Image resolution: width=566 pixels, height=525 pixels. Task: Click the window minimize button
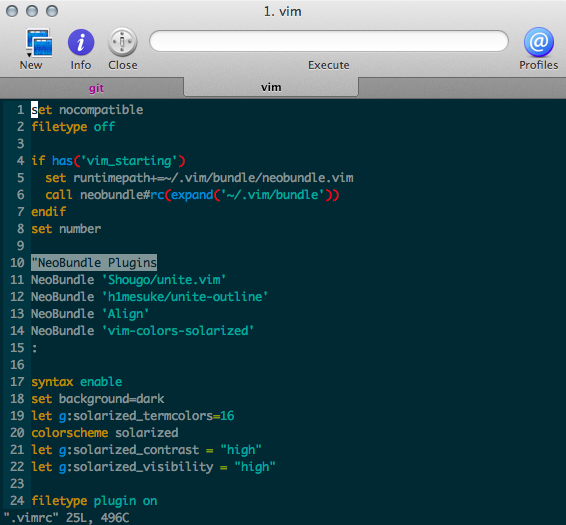point(32,11)
